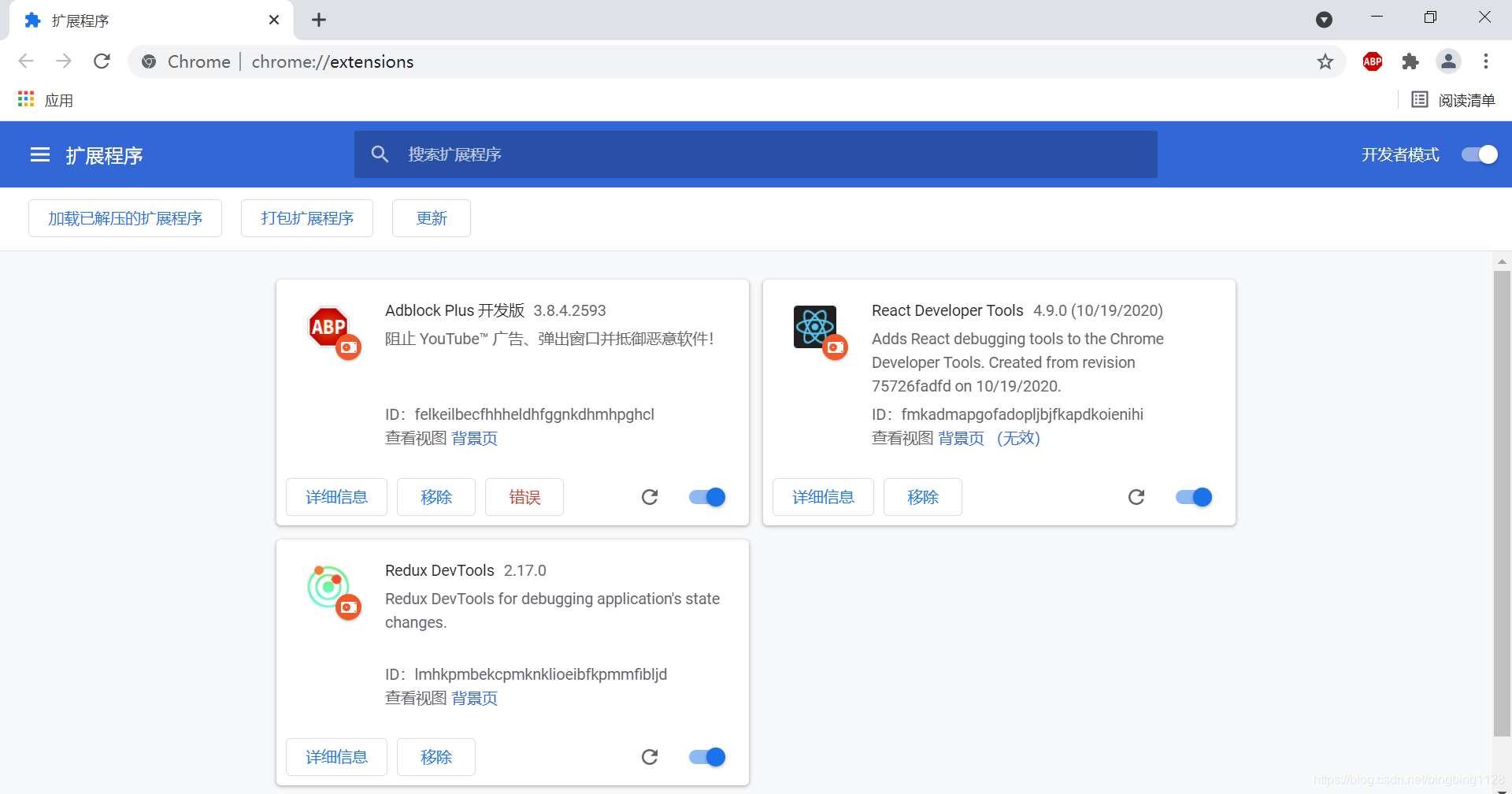Open the extensions hamburger menu
The height and width of the screenshot is (794, 1512).
click(x=40, y=154)
